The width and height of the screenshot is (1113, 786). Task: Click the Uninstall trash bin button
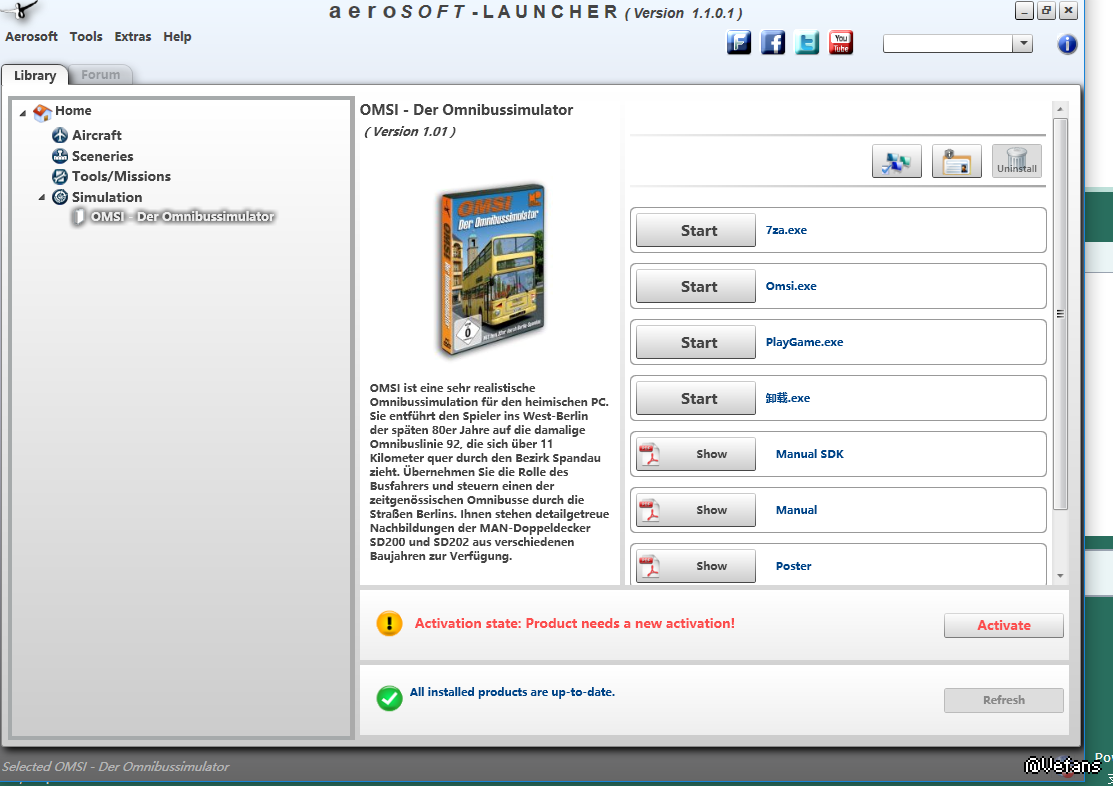pyautogui.click(x=1016, y=161)
